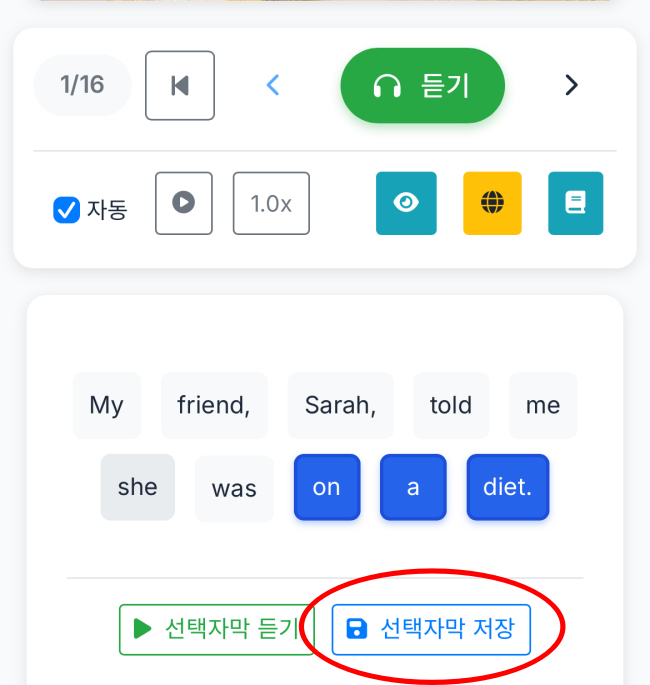
Task: Deselect the highlighted word "diet."
Action: [x=508, y=487]
